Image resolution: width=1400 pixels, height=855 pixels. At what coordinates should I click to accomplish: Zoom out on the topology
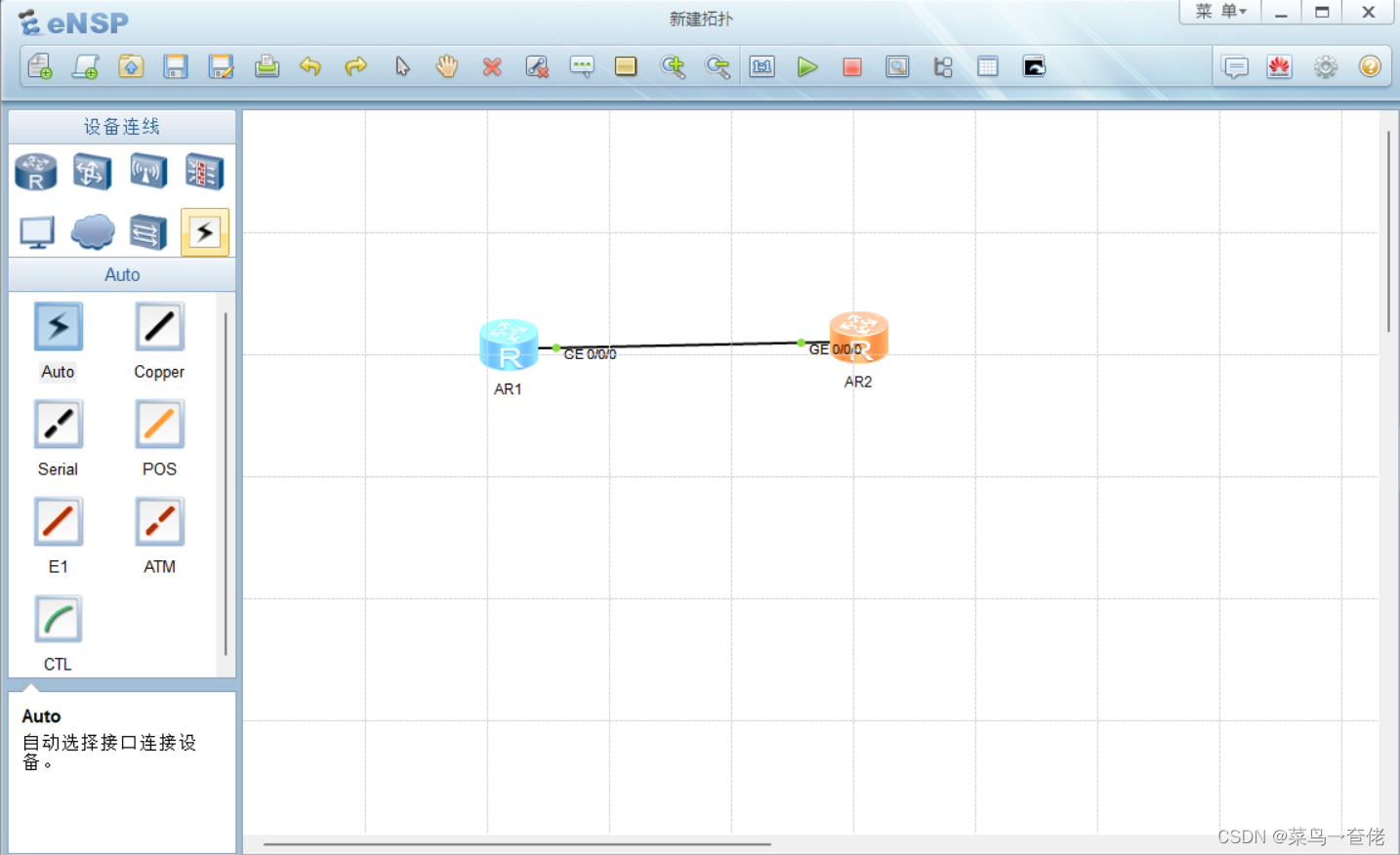718,66
